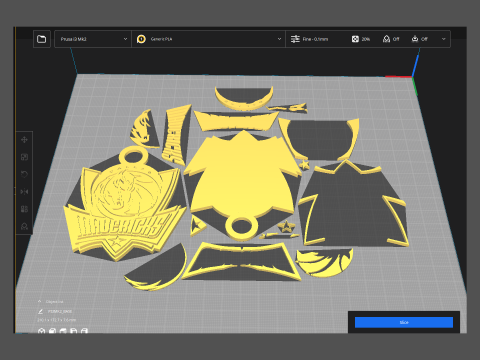Switch to right side view icon
The height and width of the screenshot is (360, 480).
coord(84,331)
